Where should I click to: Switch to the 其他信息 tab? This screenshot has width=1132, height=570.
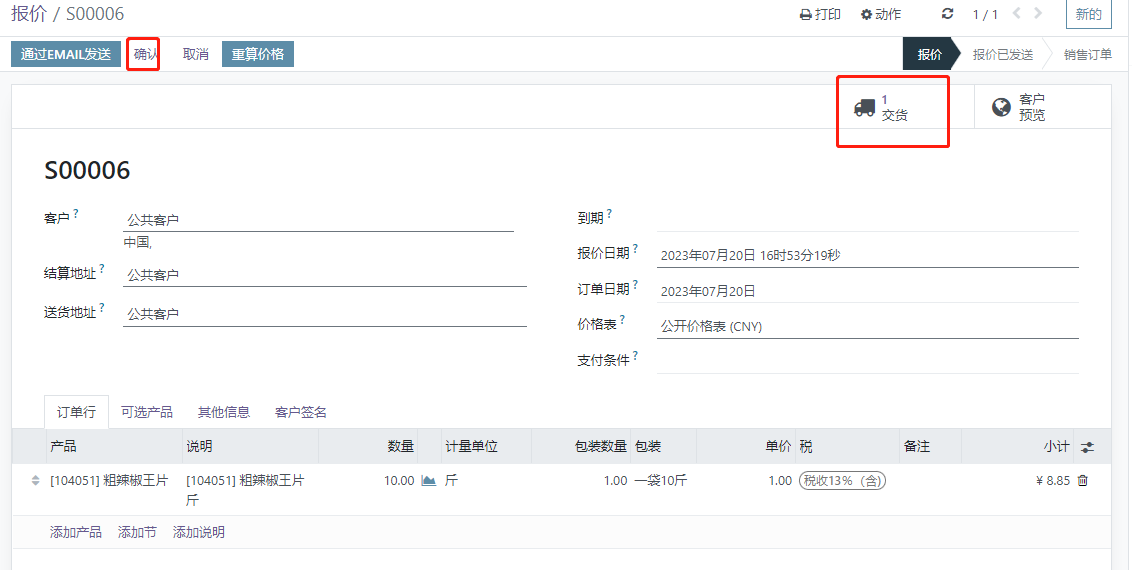(x=224, y=412)
